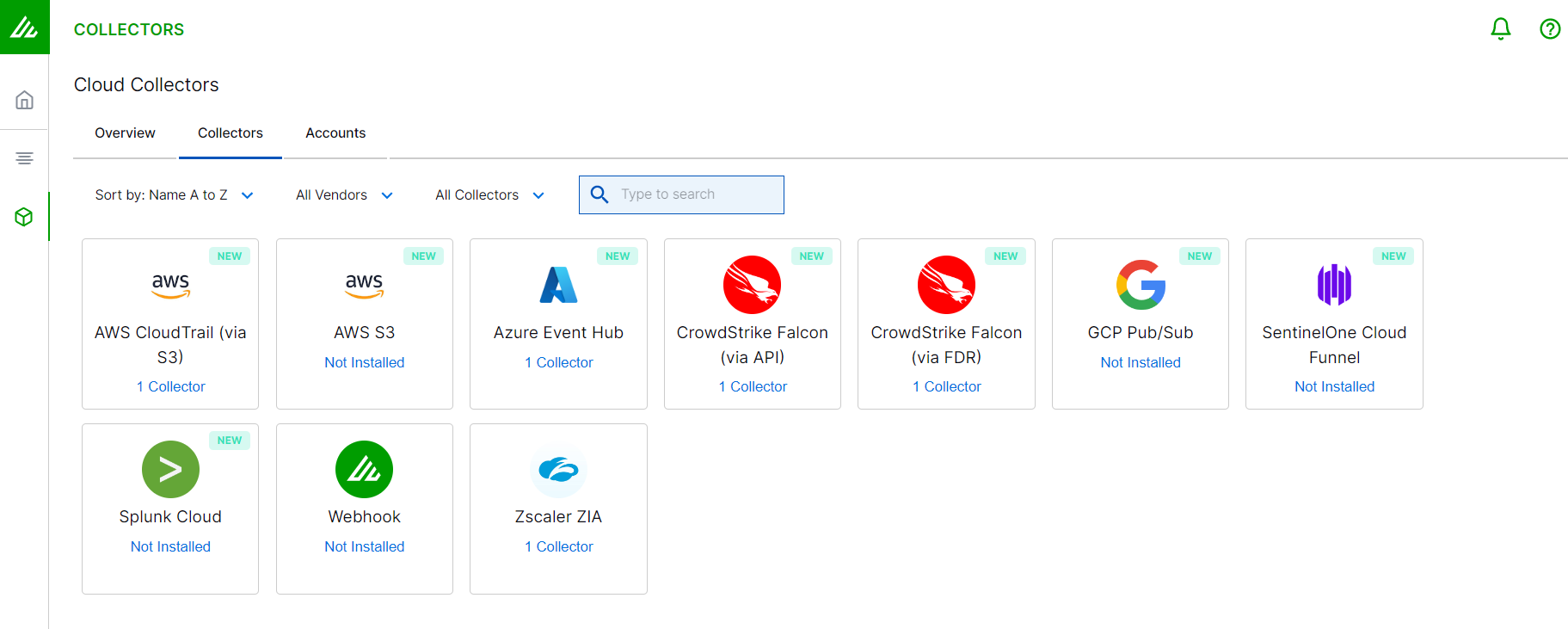Open the 1 Collector link under AWS CloudTrail
This screenshot has height=629, width=1568.
(x=170, y=387)
